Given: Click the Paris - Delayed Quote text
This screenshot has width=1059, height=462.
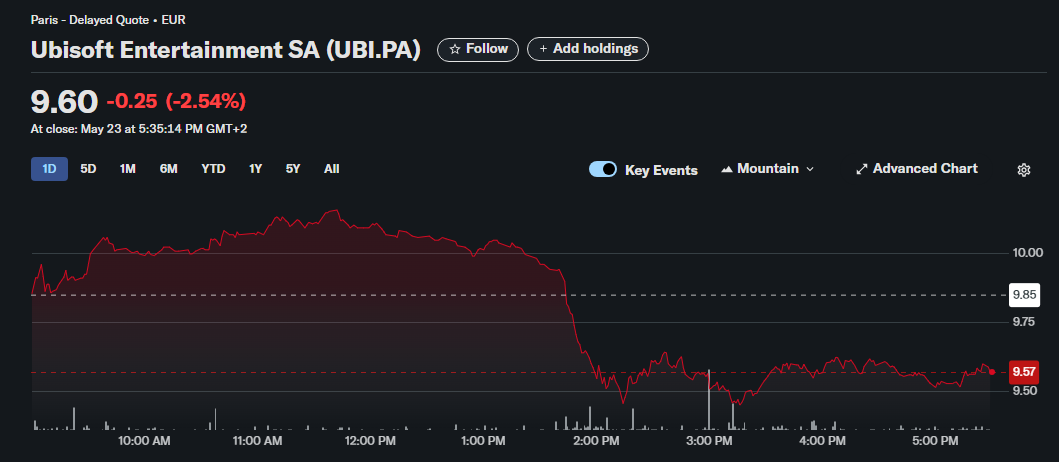Looking at the screenshot, I should tap(108, 20).
